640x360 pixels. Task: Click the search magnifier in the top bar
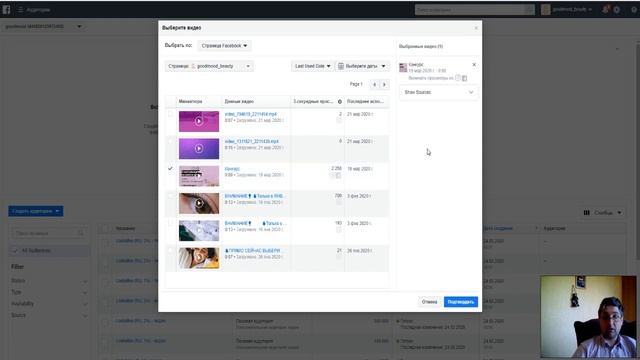click(x=529, y=9)
